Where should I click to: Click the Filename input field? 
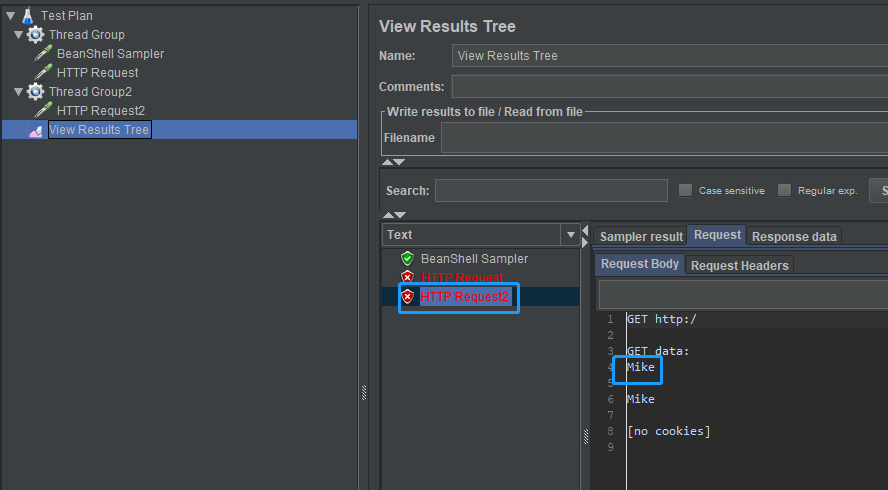pyautogui.click(x=664, y=138)
